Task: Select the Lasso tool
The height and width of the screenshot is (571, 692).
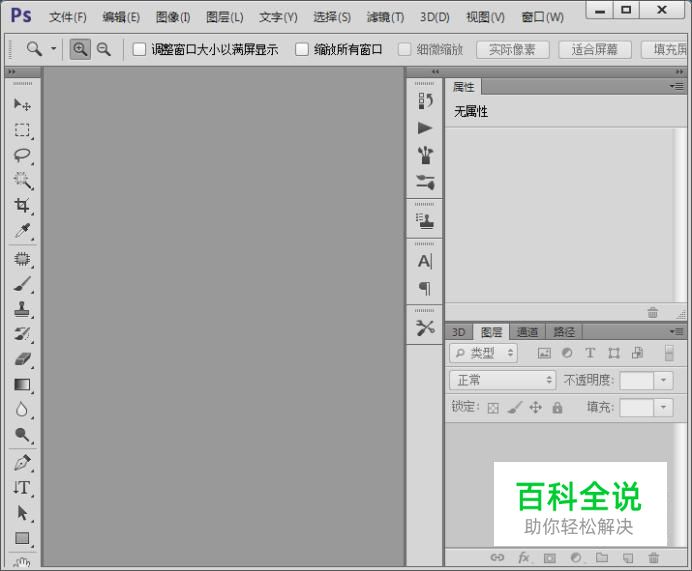Action: [22, 155]
